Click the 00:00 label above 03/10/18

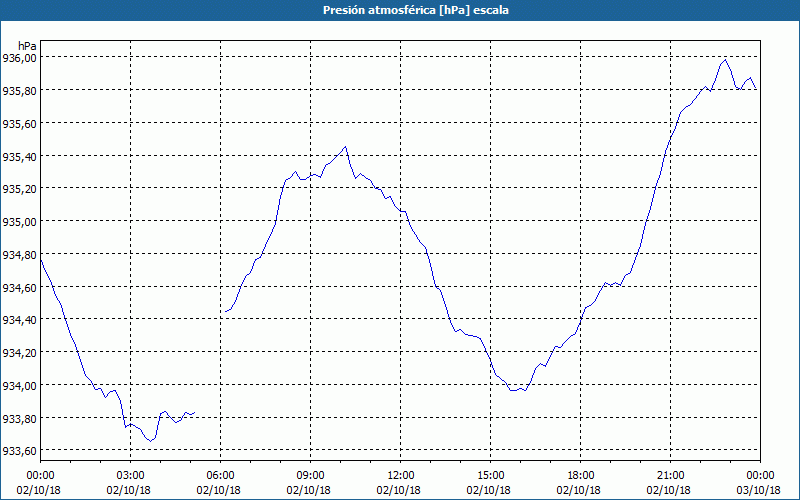[760, 476]
